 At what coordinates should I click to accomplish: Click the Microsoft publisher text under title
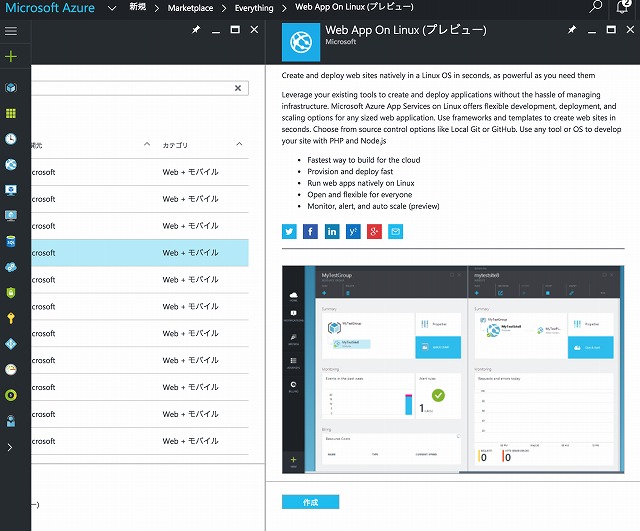[340, 42]
